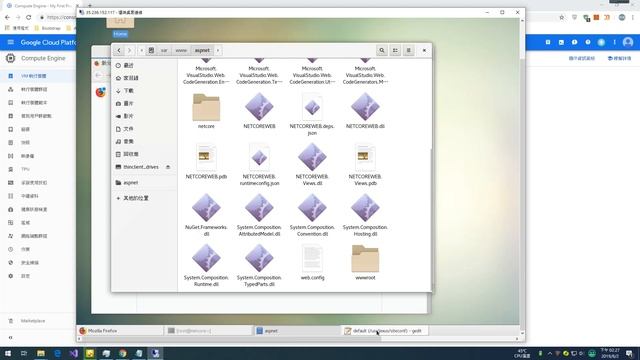Select the NETCOREWEB.Views.dll file
640x360 pixels.
click(x=312, y=164)
